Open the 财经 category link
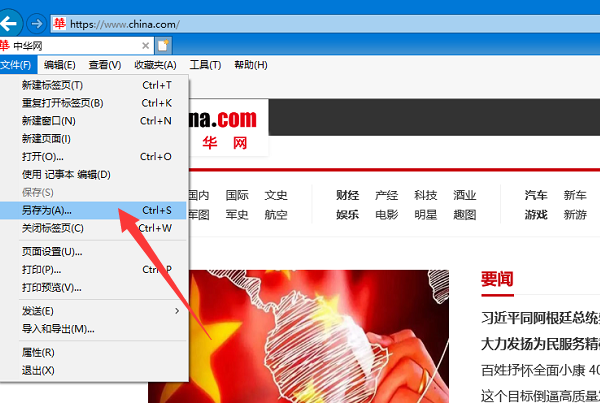The image size is (600, 403). coord(347,195)
